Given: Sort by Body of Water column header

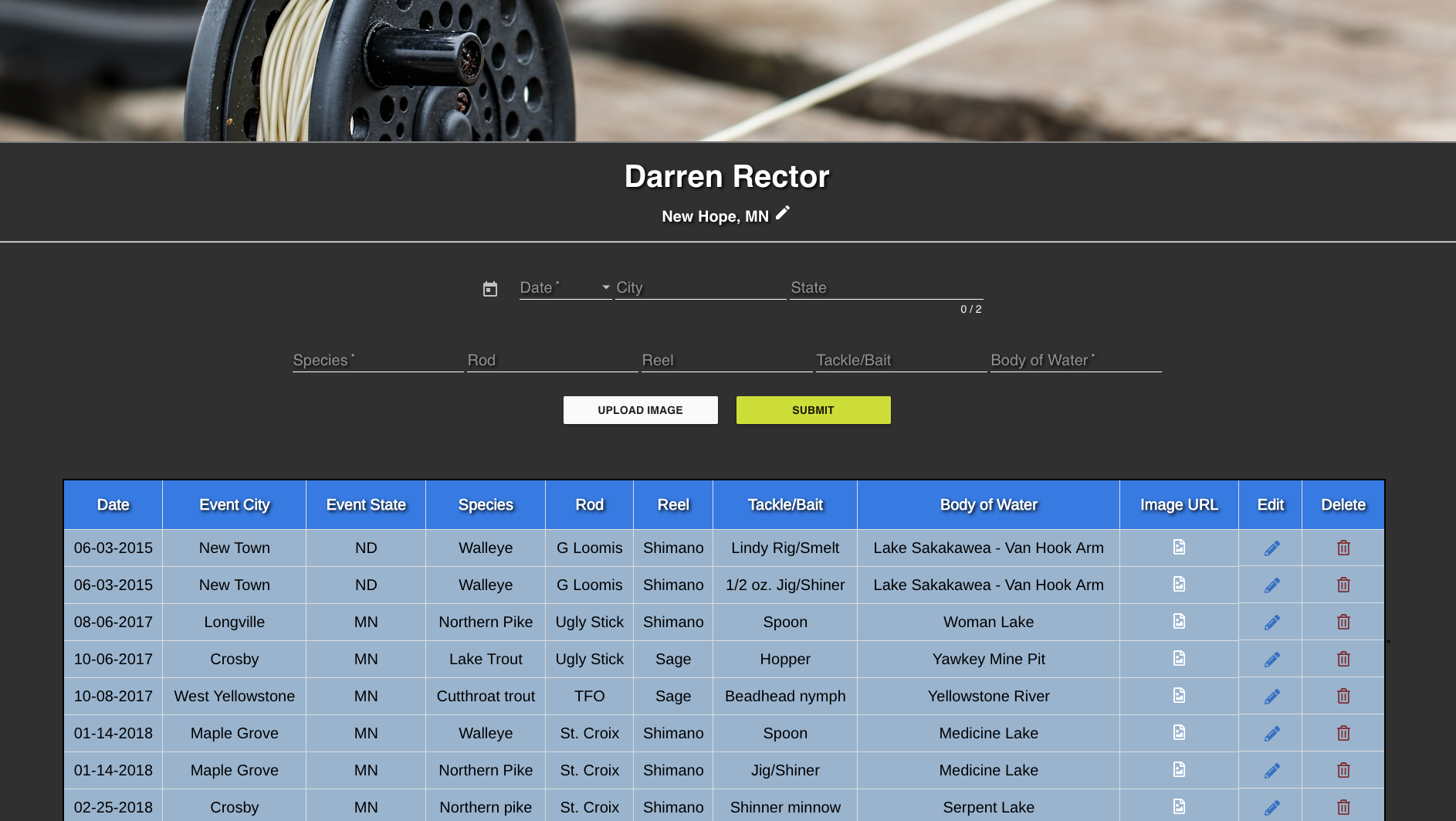Looking at the screenshot, I should point(988,504).
